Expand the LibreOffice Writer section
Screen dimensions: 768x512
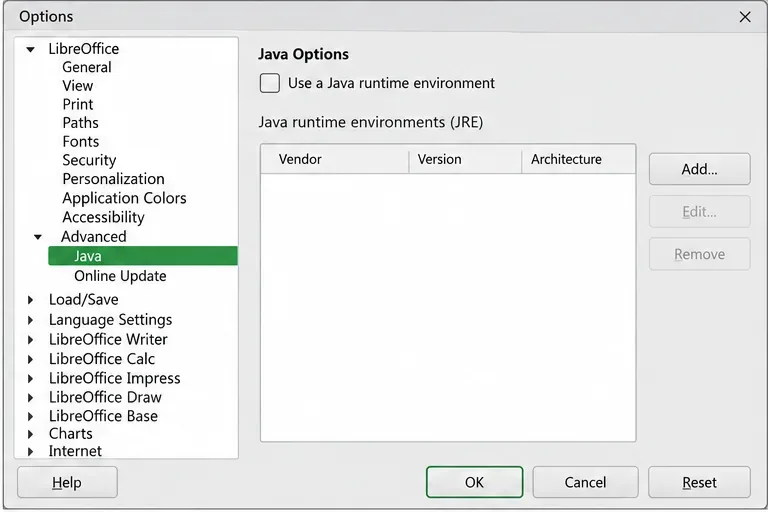[30, 340]
